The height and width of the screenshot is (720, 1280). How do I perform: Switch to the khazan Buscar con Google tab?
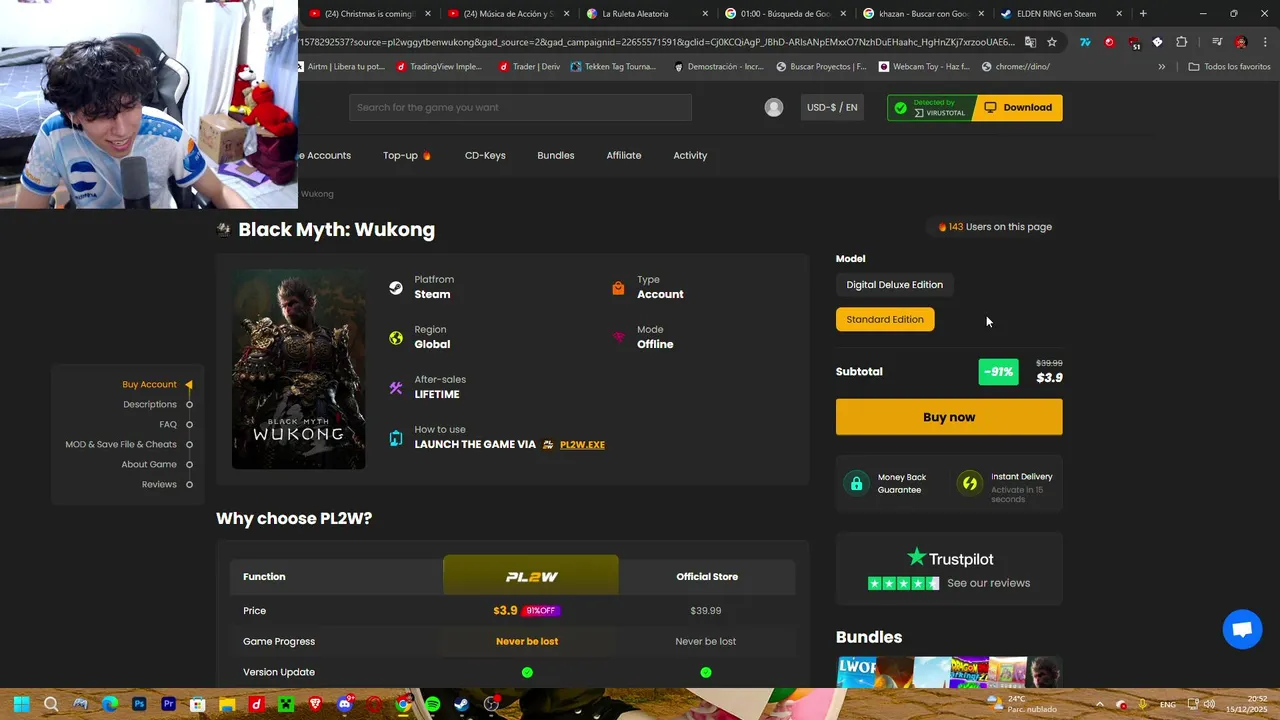click(923, 14)
